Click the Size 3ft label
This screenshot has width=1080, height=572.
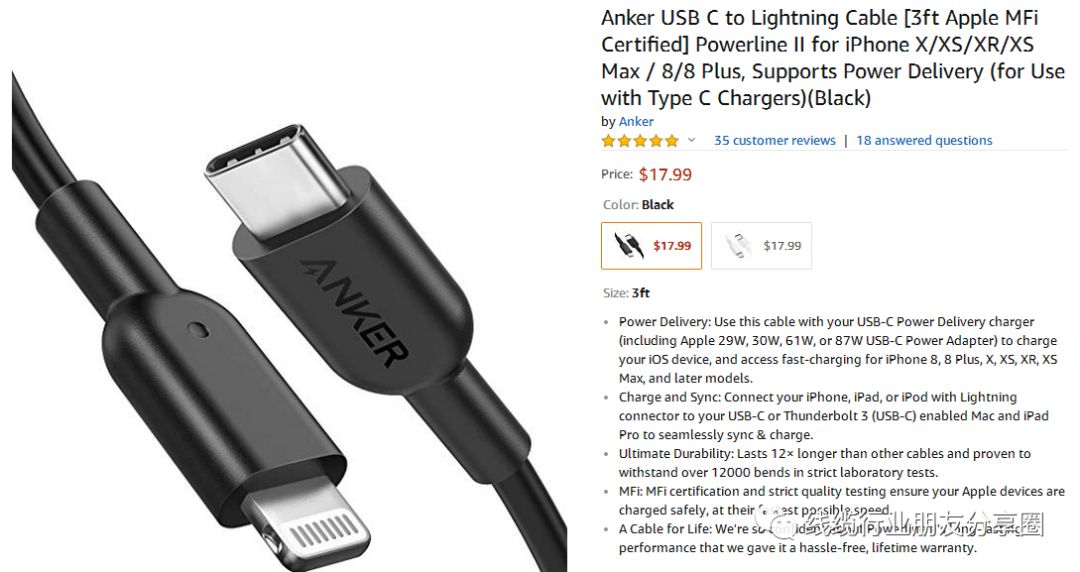click(626, 293)
